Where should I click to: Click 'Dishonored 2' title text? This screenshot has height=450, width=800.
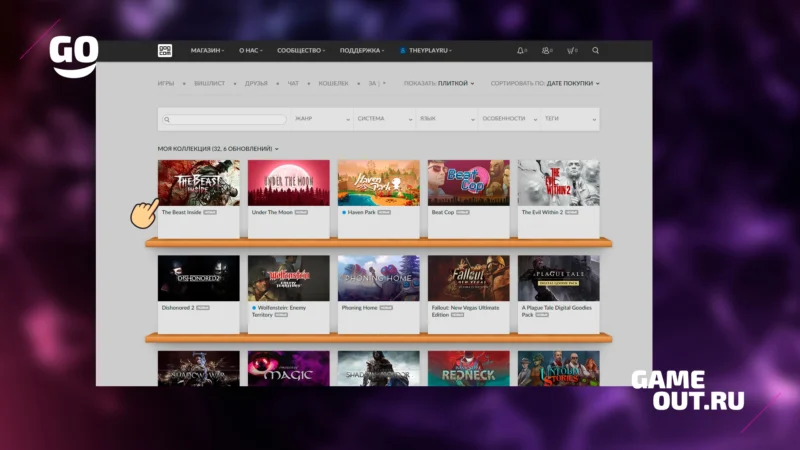point(178,308)
